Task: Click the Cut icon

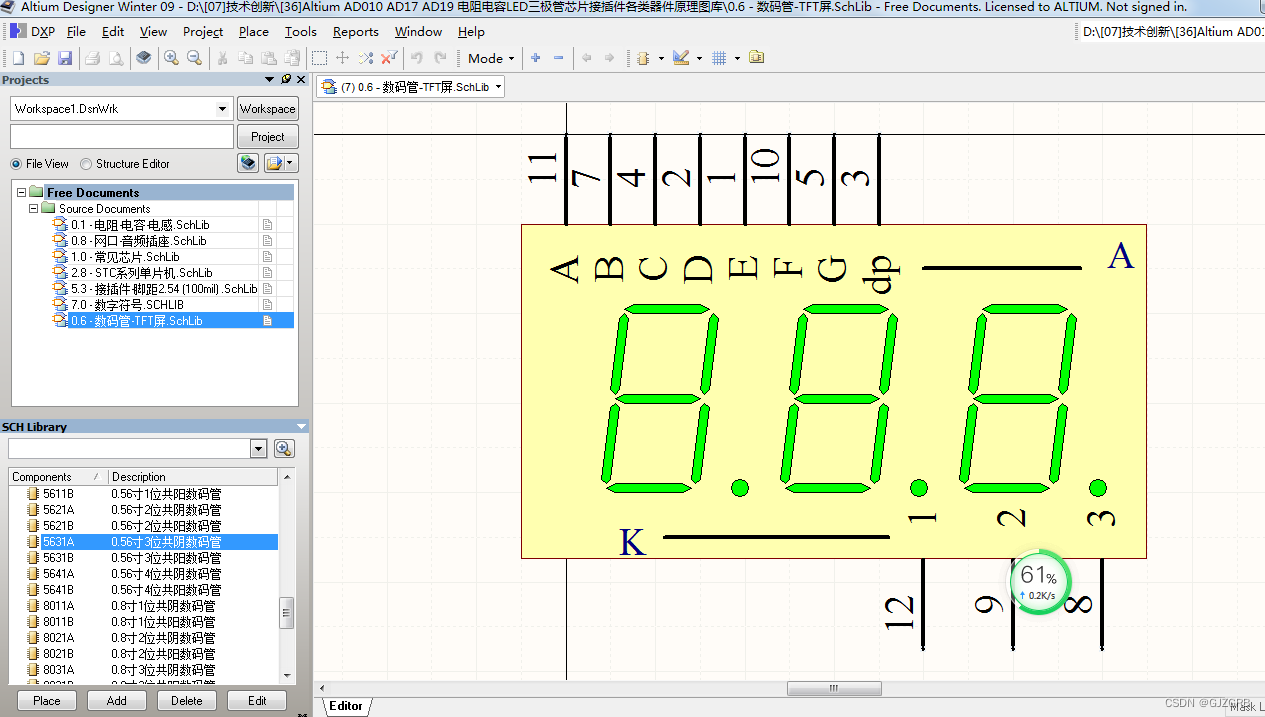Action: [x=222, y=57]
